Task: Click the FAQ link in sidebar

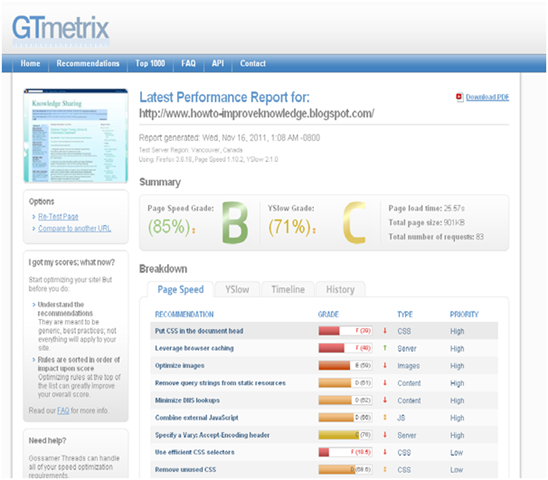Action: [x=63, y=410]
